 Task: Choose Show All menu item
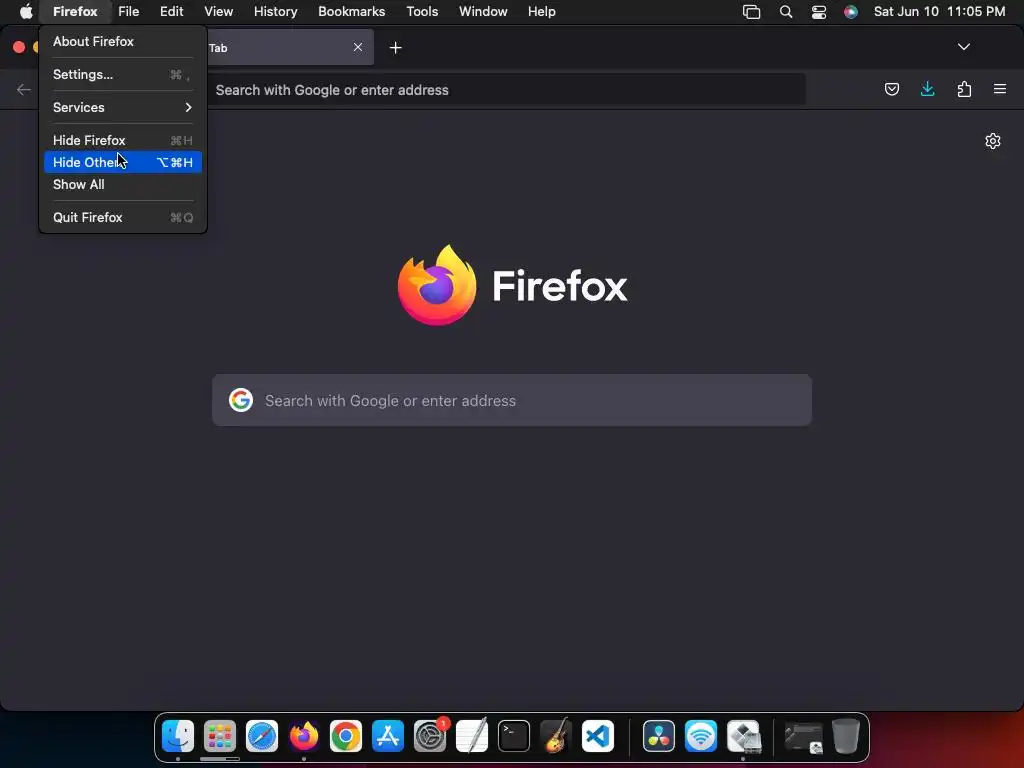[123, 184]
